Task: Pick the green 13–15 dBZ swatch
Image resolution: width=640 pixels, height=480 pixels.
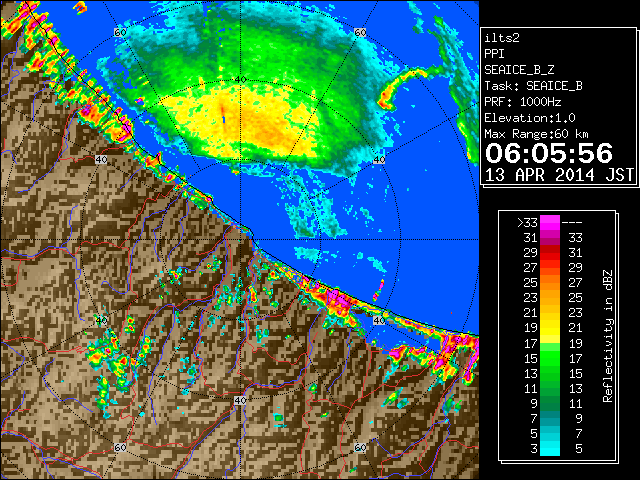Action: (x=550, y=373)
